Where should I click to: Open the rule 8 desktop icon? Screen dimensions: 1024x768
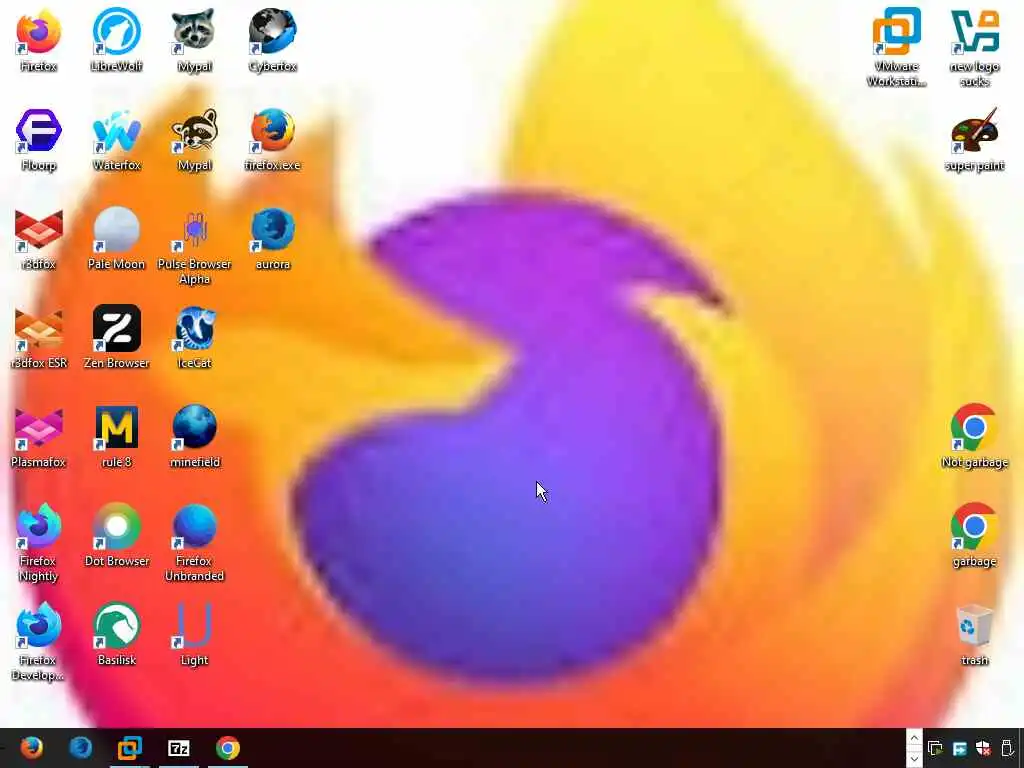[116, 438]
